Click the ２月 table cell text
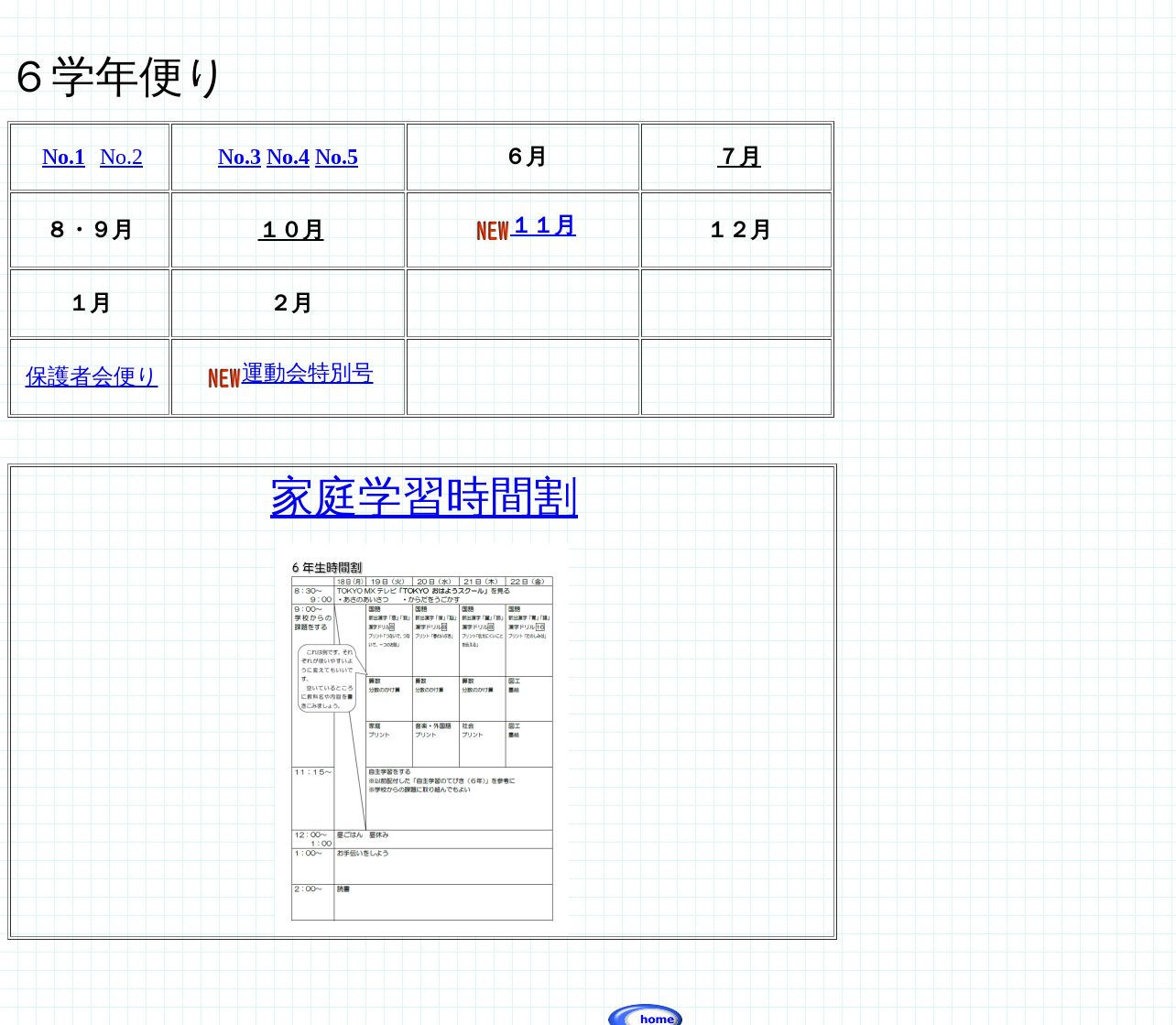The image size is (1176, 1025). pos(293,303)
